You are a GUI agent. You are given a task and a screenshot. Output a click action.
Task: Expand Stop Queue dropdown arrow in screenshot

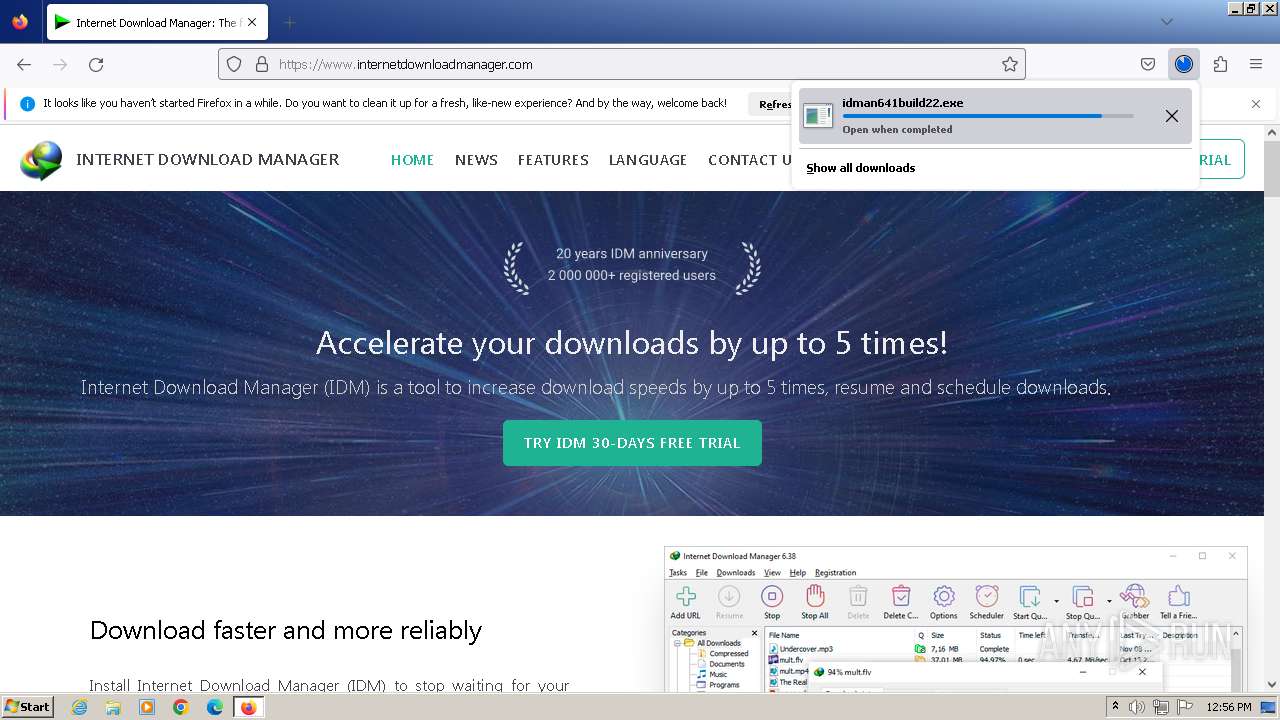coord(1109,601)
